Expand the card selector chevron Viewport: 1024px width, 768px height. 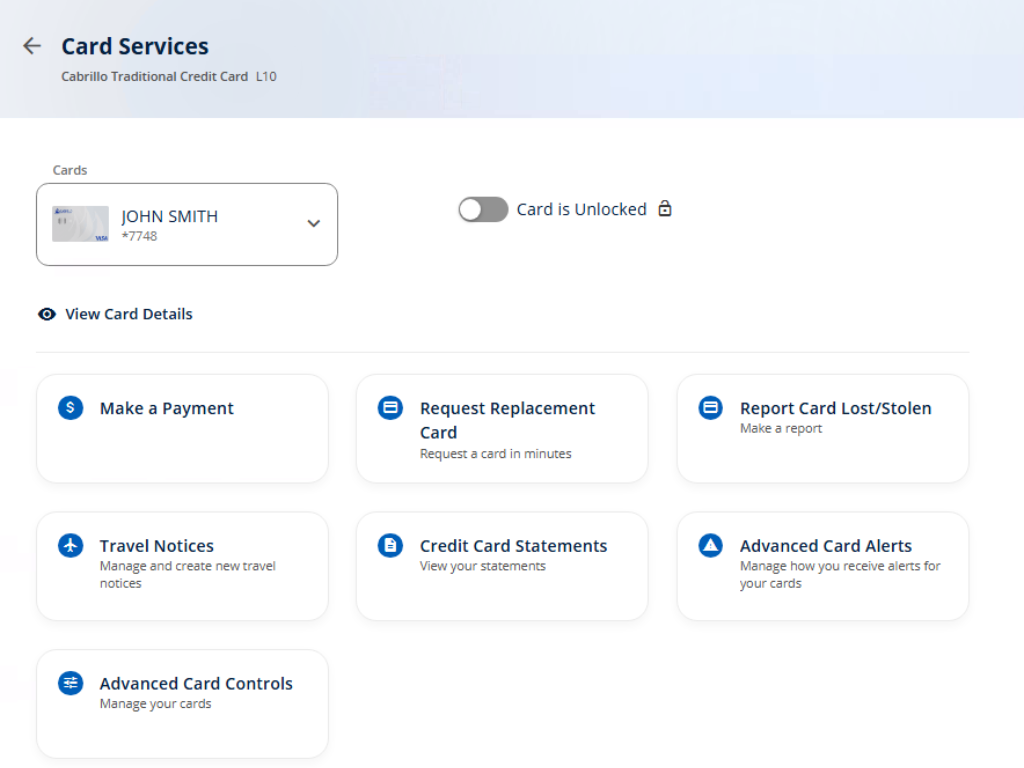tap(313, 224)
